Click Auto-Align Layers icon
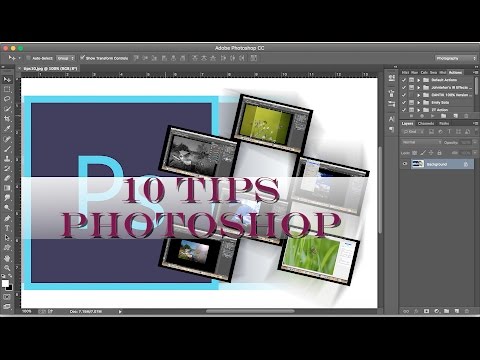 [x=254, y=58]
